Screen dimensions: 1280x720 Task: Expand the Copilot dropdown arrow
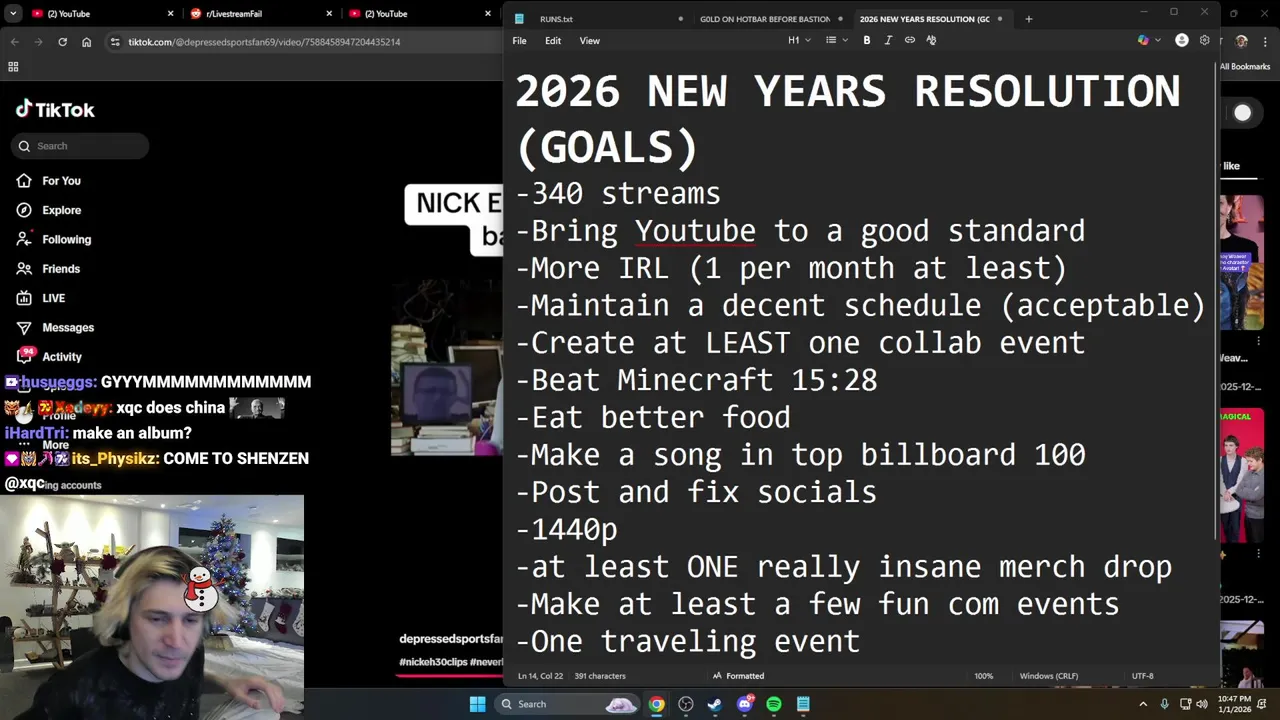click(x=1158, y=40)
